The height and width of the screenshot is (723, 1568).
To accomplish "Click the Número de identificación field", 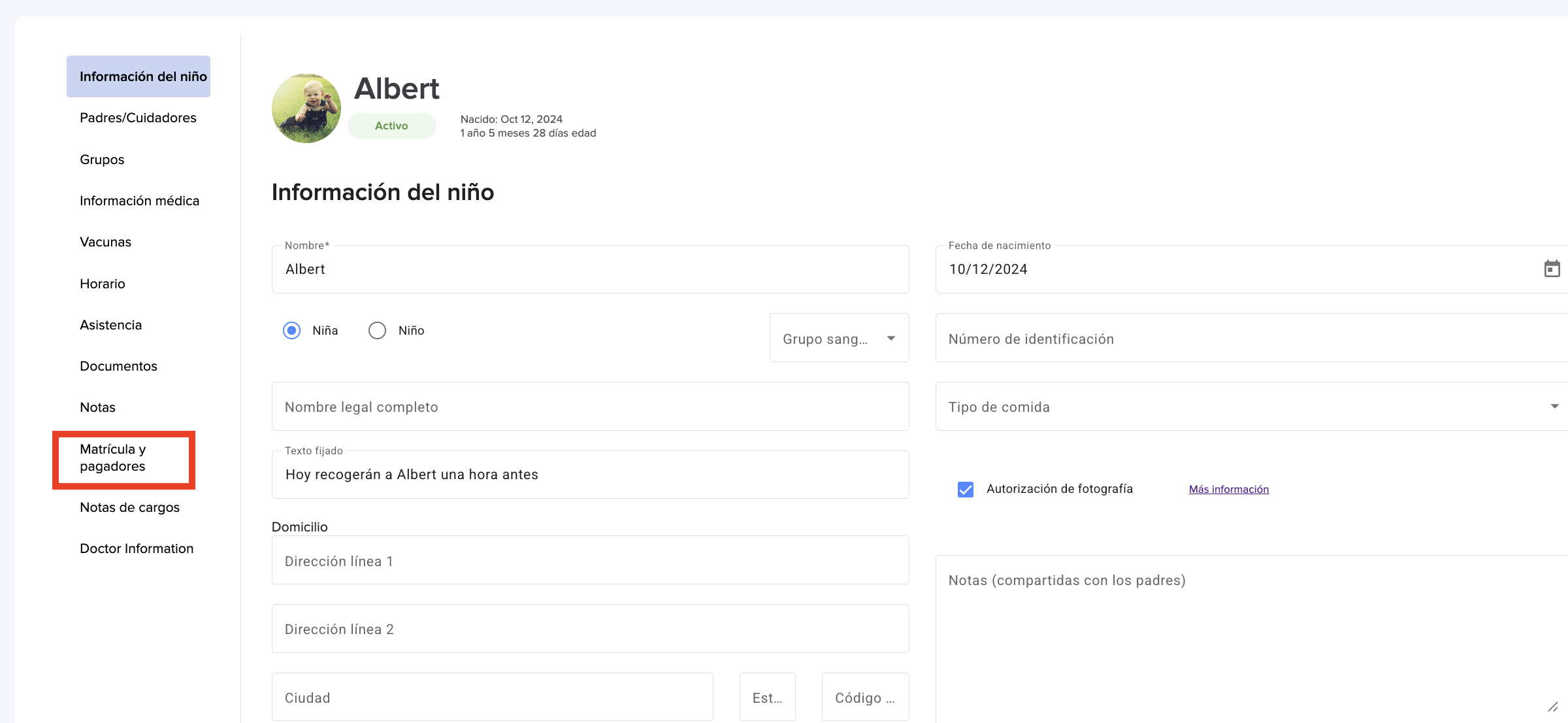I will [1251, 338].
